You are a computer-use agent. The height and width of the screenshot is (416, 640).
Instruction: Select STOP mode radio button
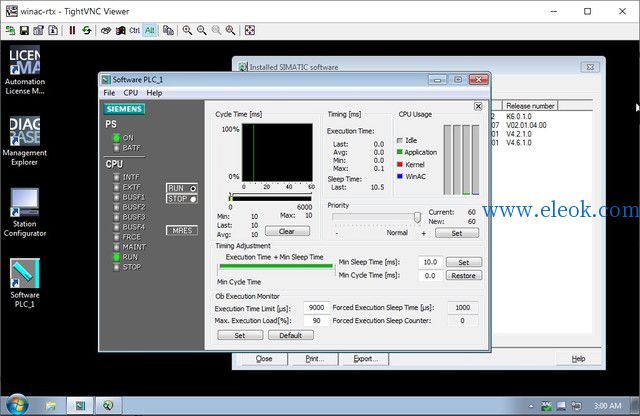tap(182, 199)
